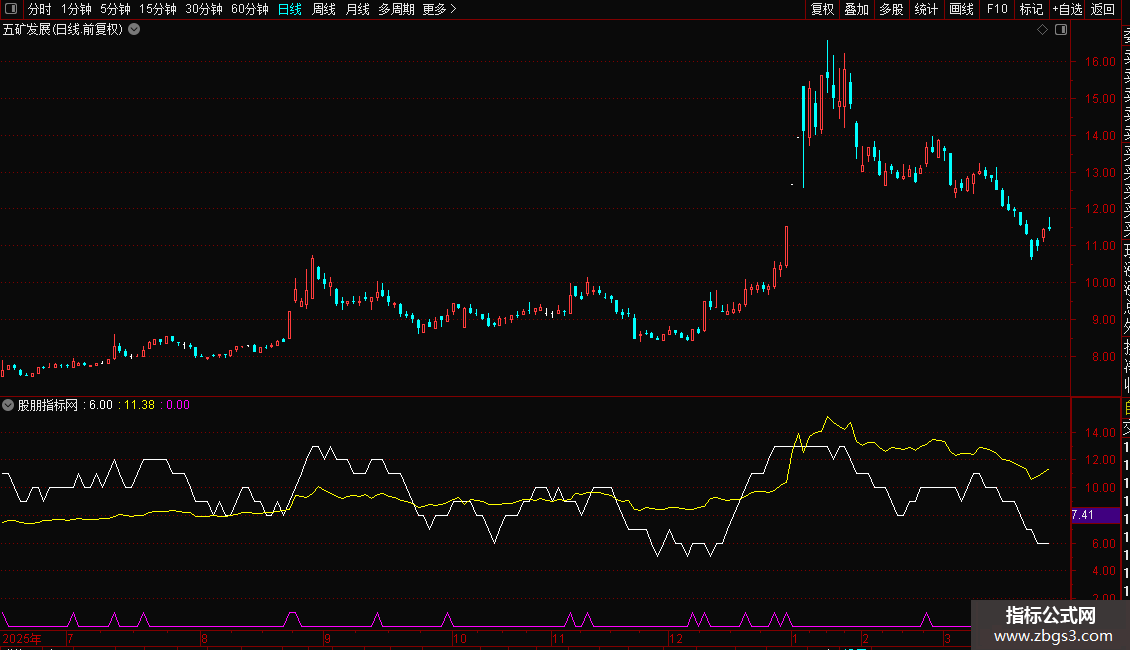Viewport: 1130px width, 650px height.
Task: Click the 7.41 highlighted axis value
Action: pyautogui.click(x=1093, y=515)
